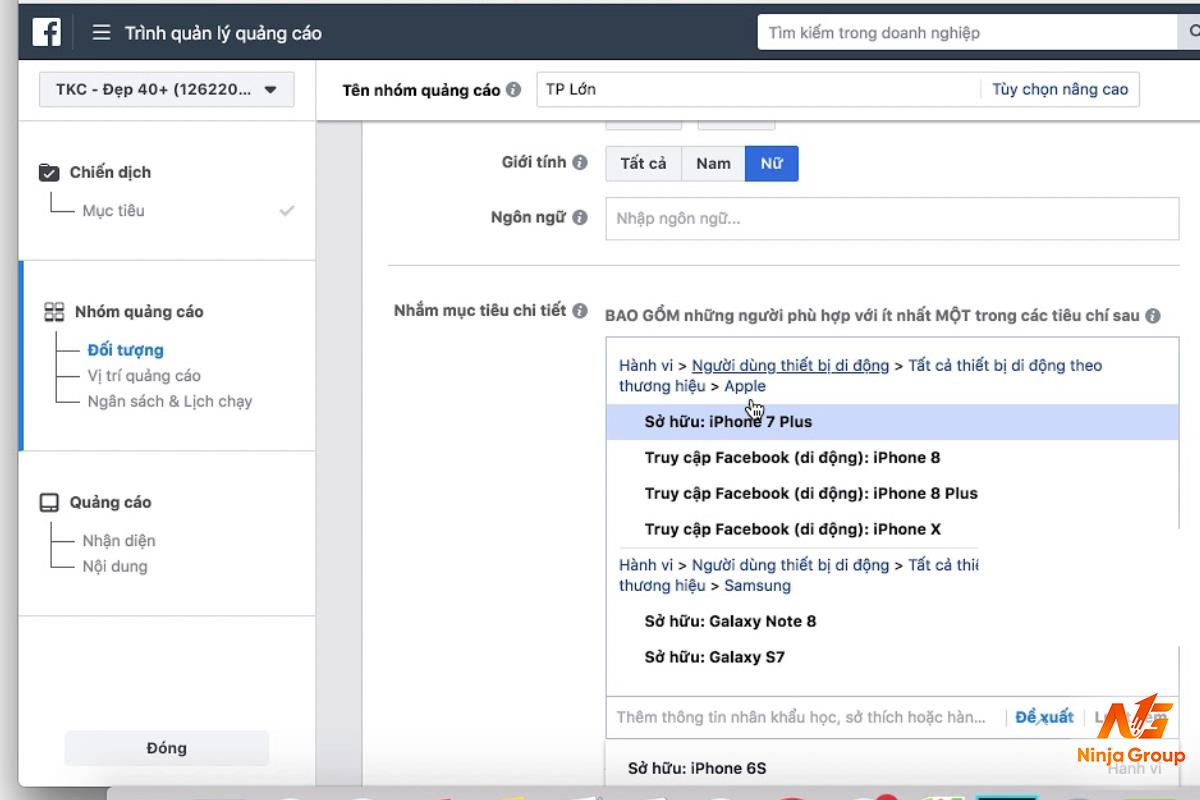Click the Nhóm quảng cáo grid icon
1200x800 pixels.
point(54,312)
